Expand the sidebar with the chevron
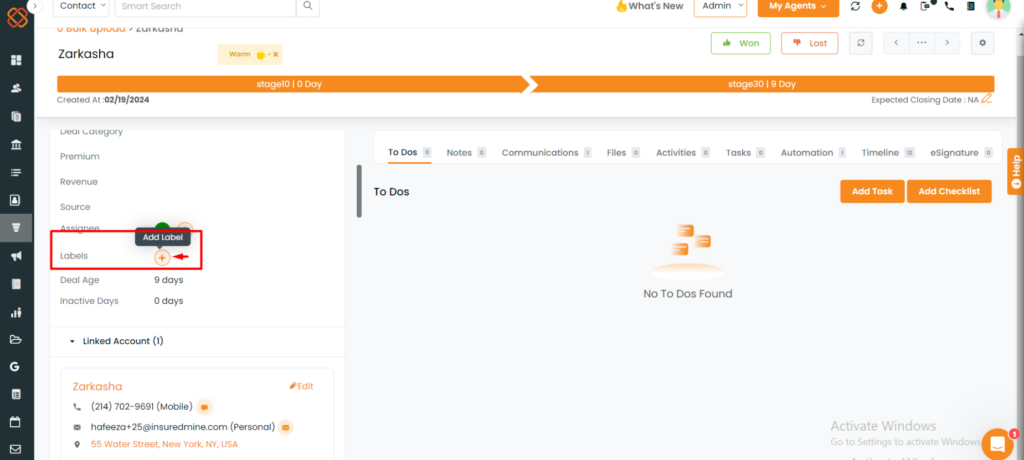Viewport: 1024px width, 460px height. click(x=34, y=6)
